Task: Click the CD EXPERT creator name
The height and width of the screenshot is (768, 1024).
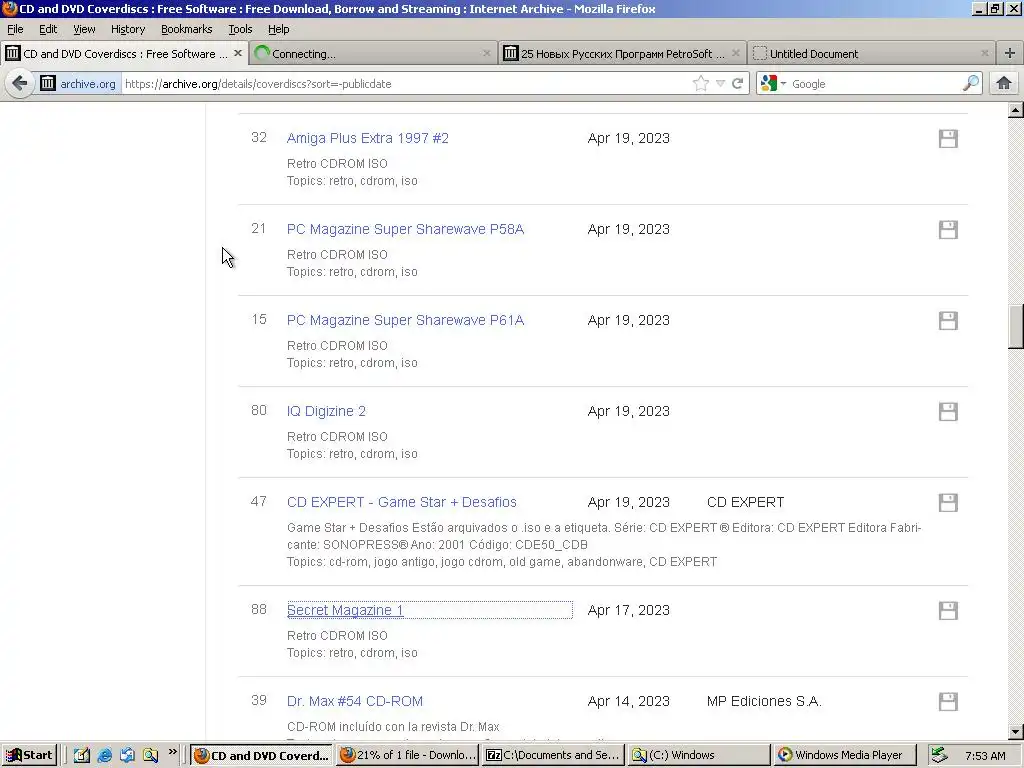Action: (745, 502)
